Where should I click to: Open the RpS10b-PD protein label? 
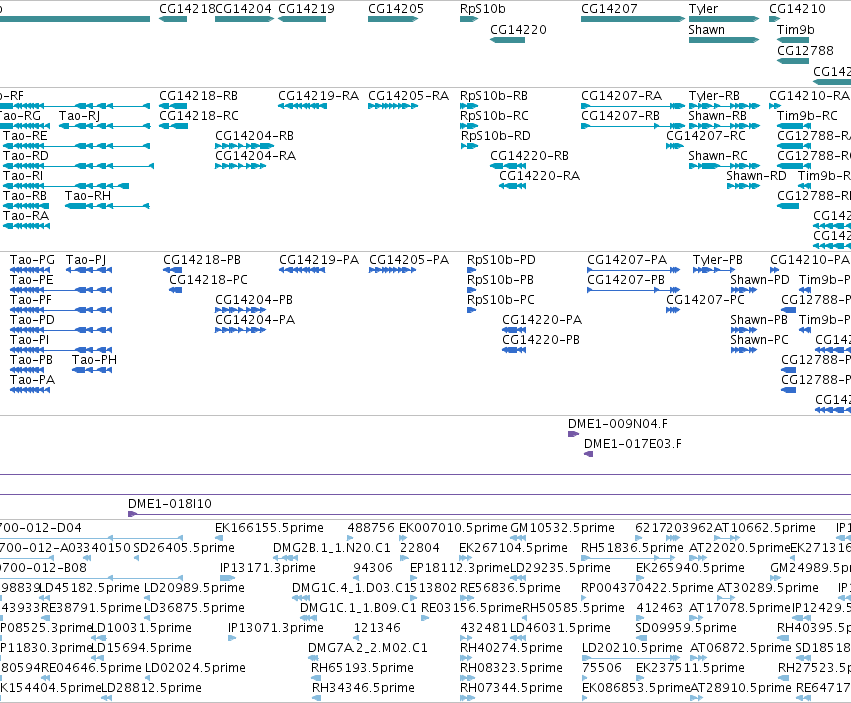(x=501, y=260)
